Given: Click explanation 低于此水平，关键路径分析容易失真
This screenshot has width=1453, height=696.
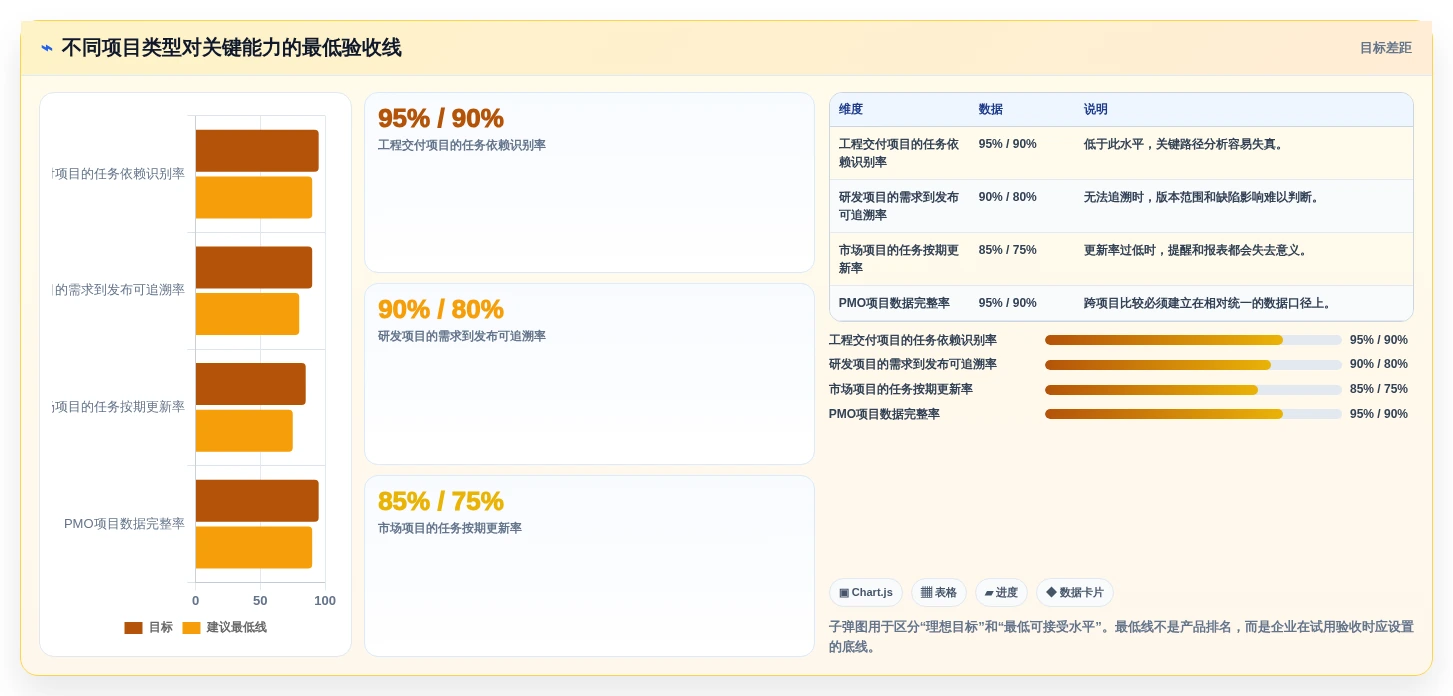Looking at the screenshot, I should 1186,144.
